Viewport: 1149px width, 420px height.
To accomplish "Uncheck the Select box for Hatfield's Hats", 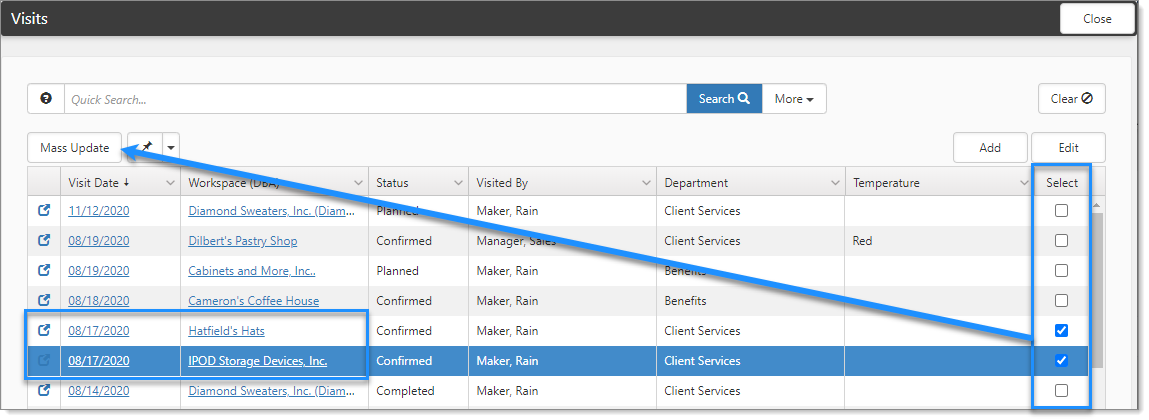I will click(1061, 331).
